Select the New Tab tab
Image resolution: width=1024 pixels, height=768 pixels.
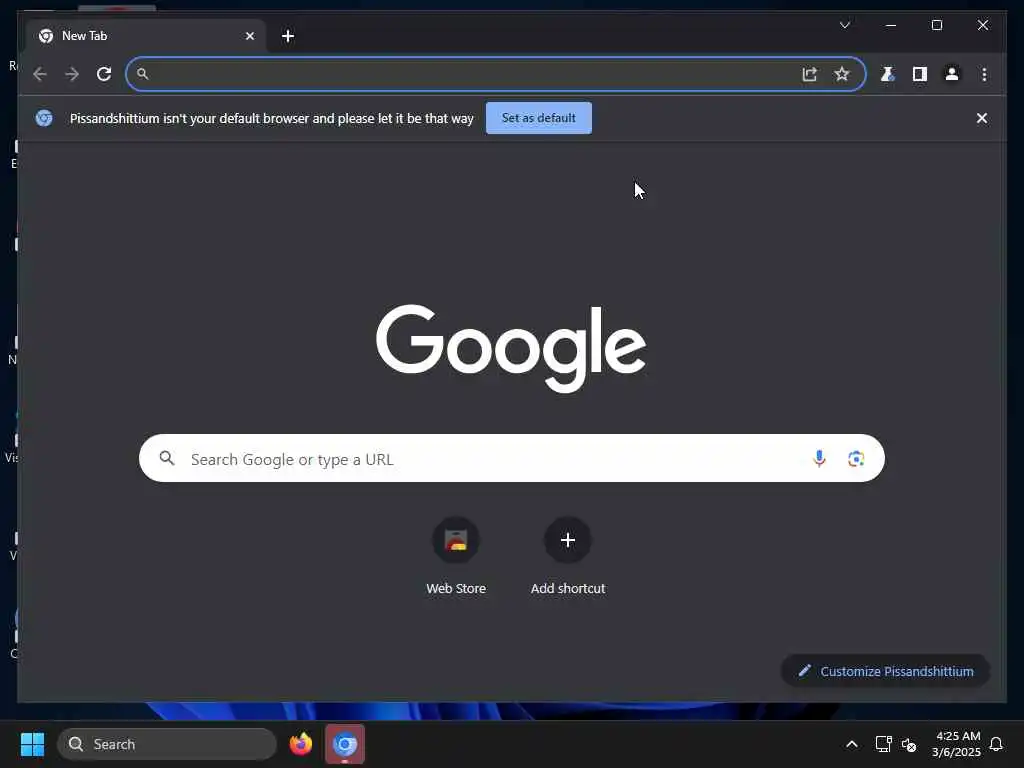(145, 36)
